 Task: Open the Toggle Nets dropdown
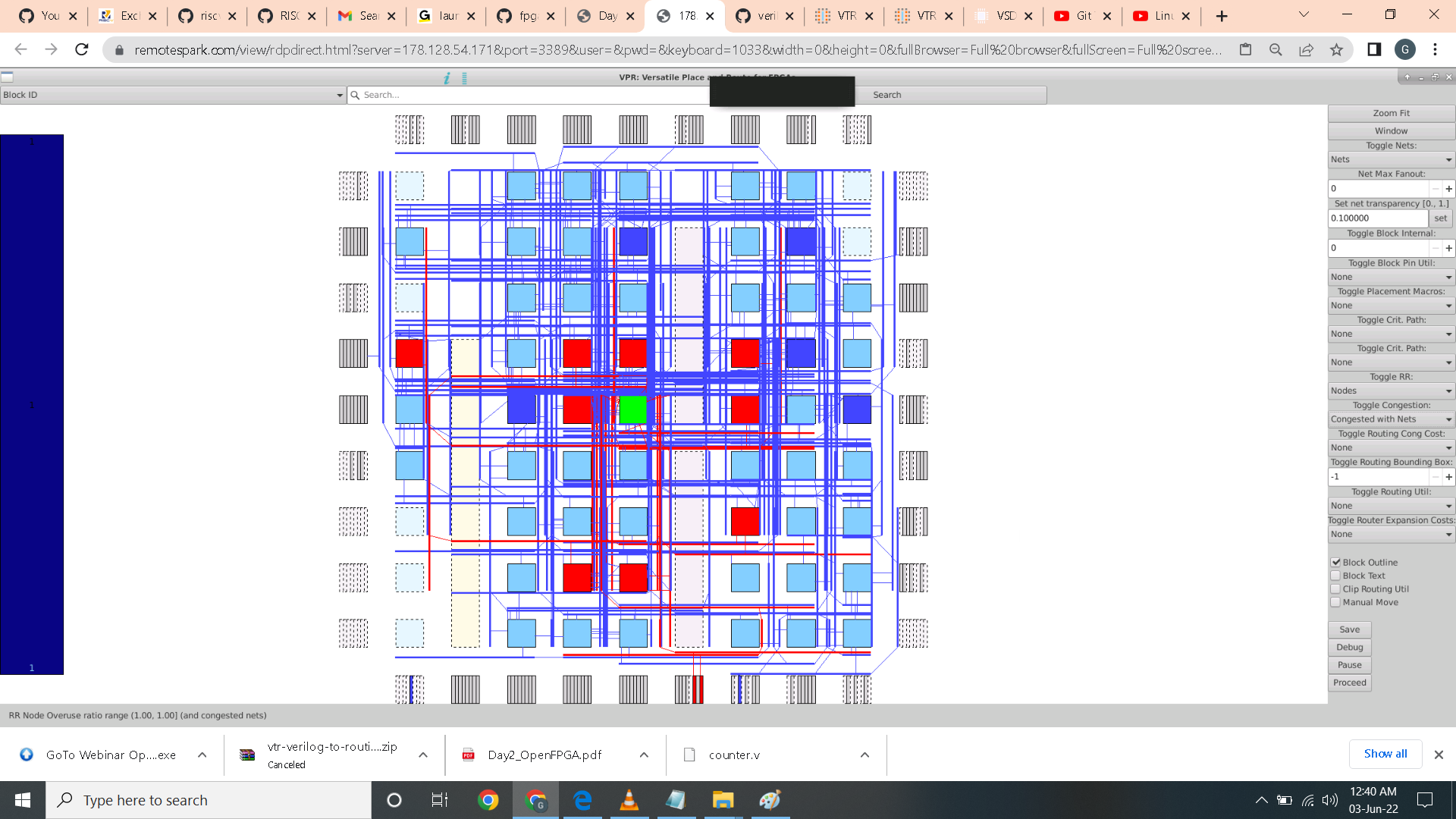(1391, 159)
